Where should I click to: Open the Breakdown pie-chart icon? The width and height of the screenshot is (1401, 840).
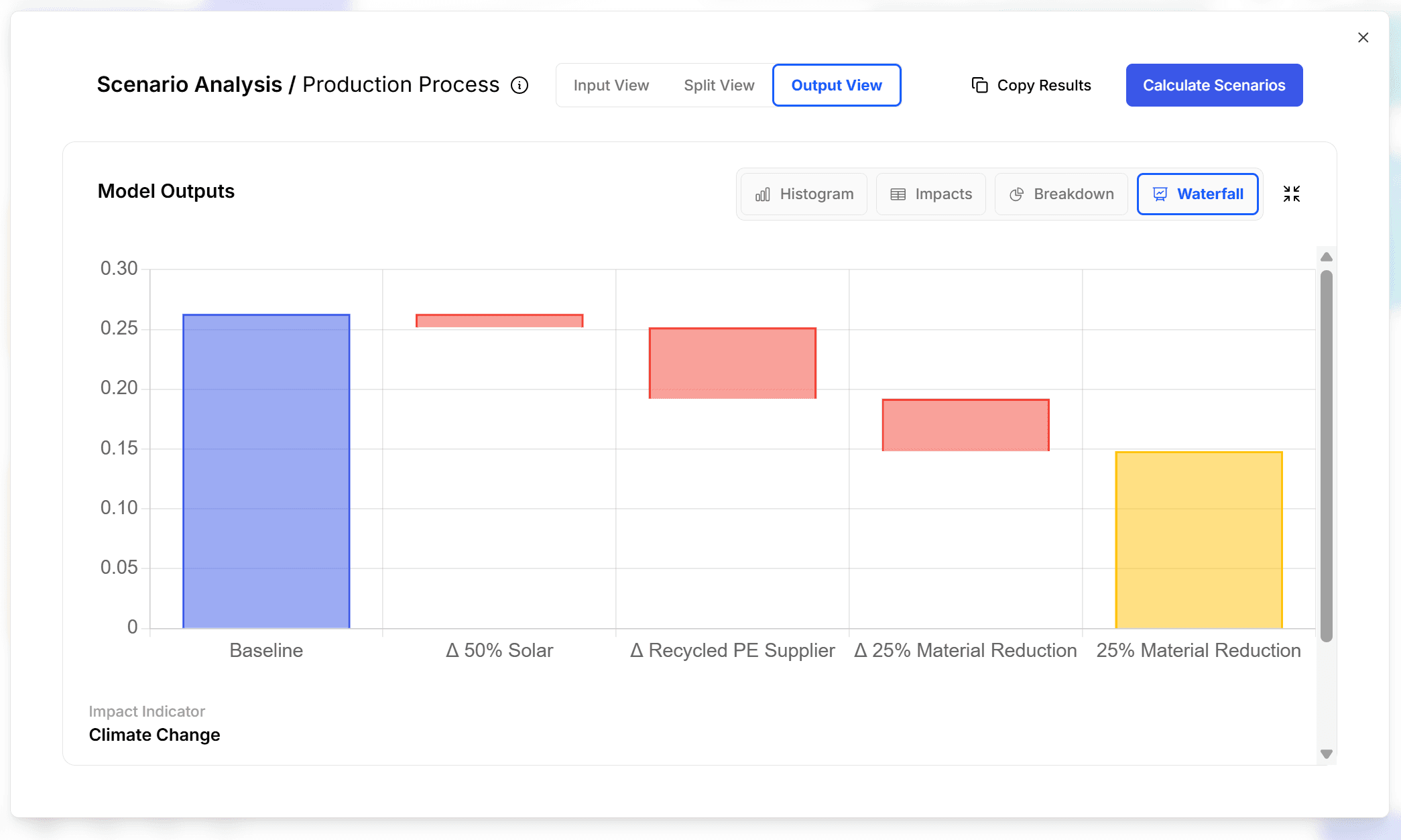[1017, 194]
